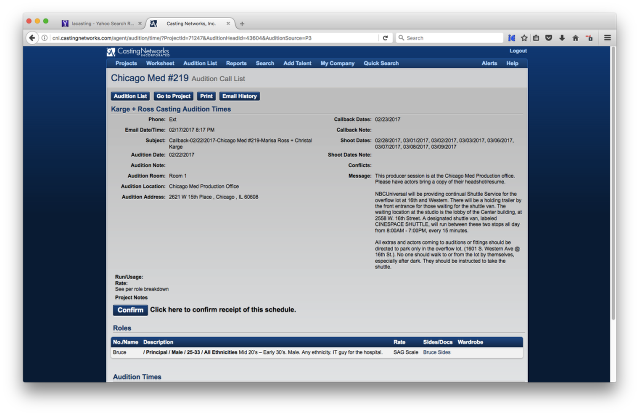This screenshot has width=640, height=416.
Task: Click the Audition List button
Action: pos(130,96)
